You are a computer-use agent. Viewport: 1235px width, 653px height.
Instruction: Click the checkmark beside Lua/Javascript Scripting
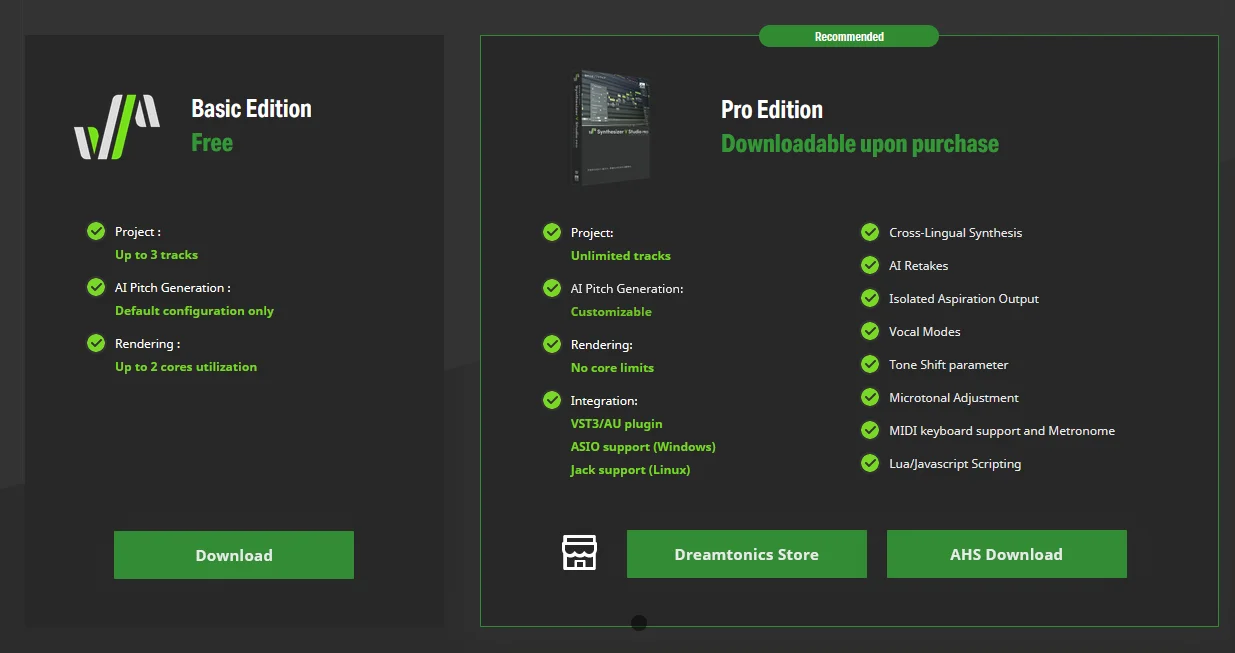point(870,464)
